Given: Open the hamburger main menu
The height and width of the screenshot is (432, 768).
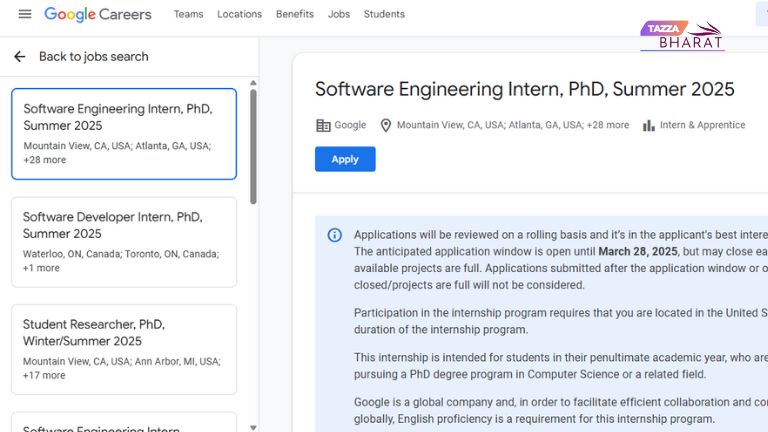Looking at the screenshot, I should pyautogui.click(x=25, y=14).
